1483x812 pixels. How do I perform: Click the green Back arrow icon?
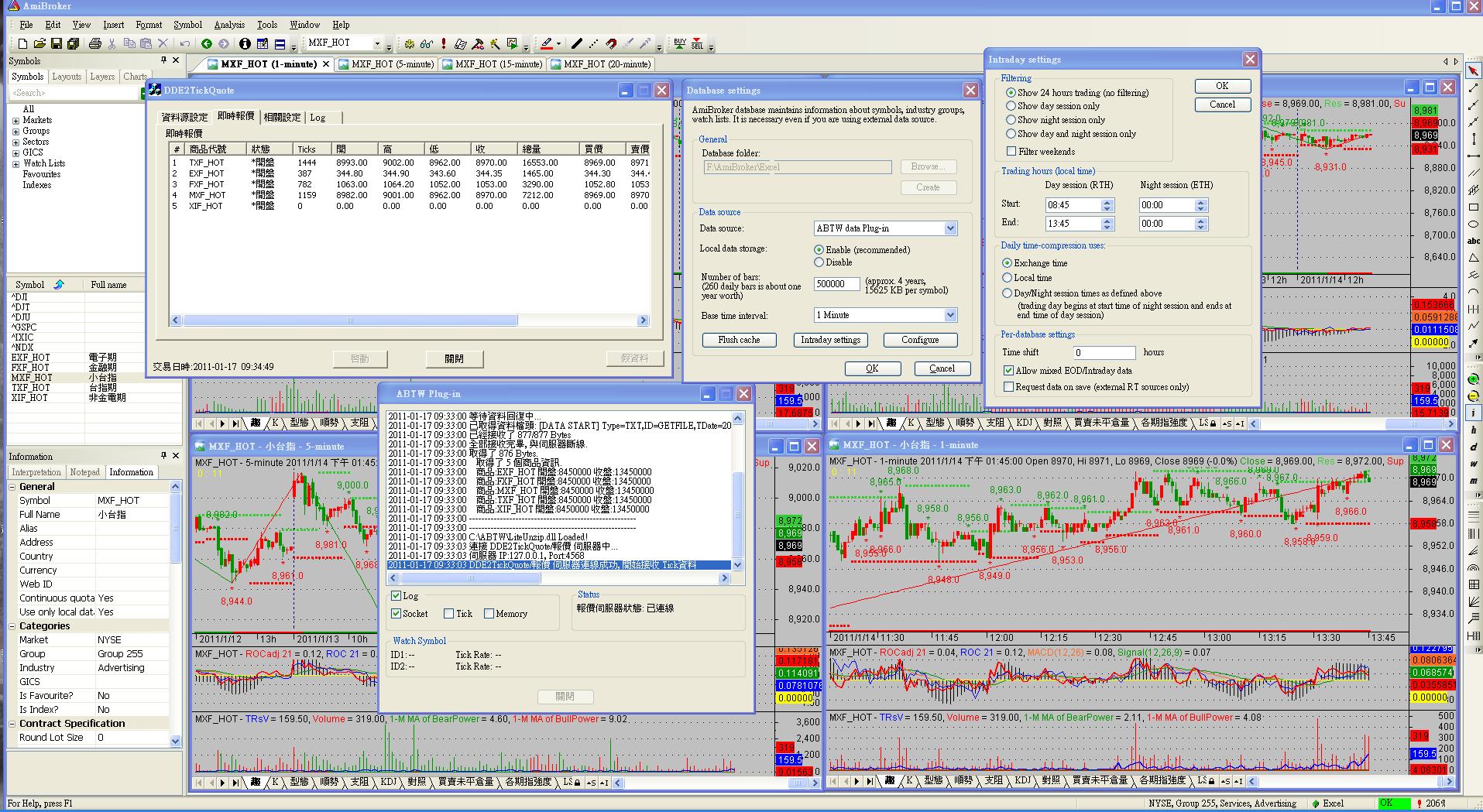pyautogui.click(x=206, y=43)
